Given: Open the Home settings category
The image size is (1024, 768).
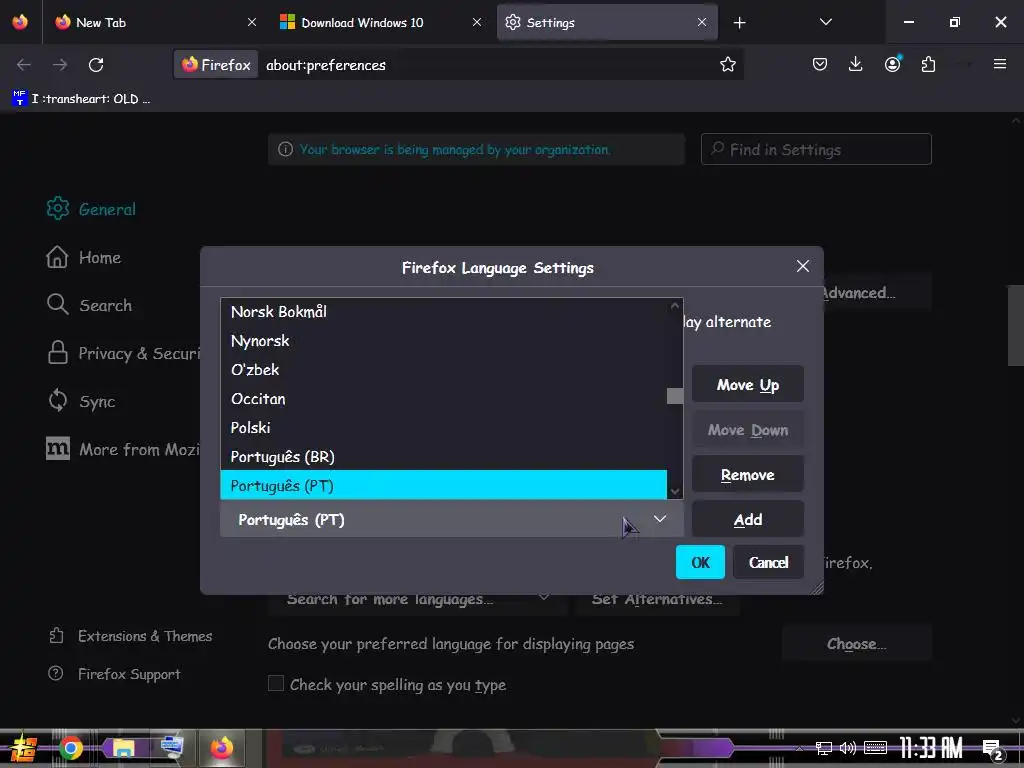Looking at the screenshot, I should (x=84, y=257).
